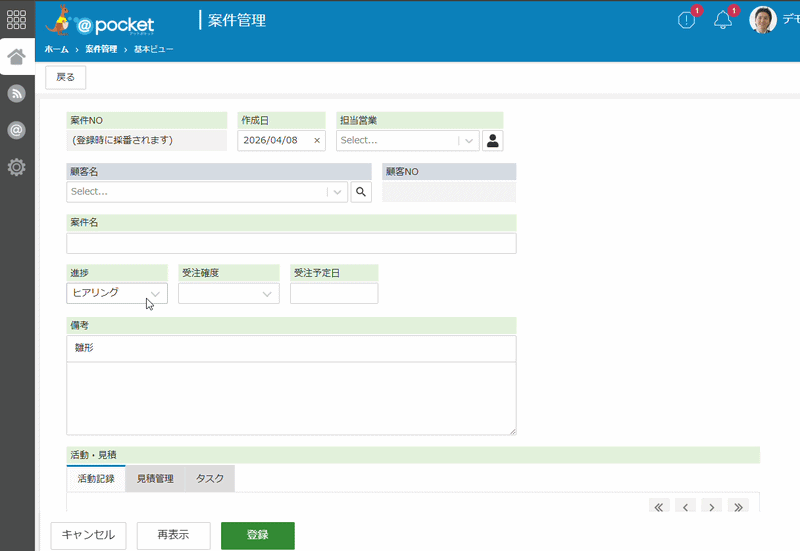Click the @ icon in sidebar

pos(16,130)
